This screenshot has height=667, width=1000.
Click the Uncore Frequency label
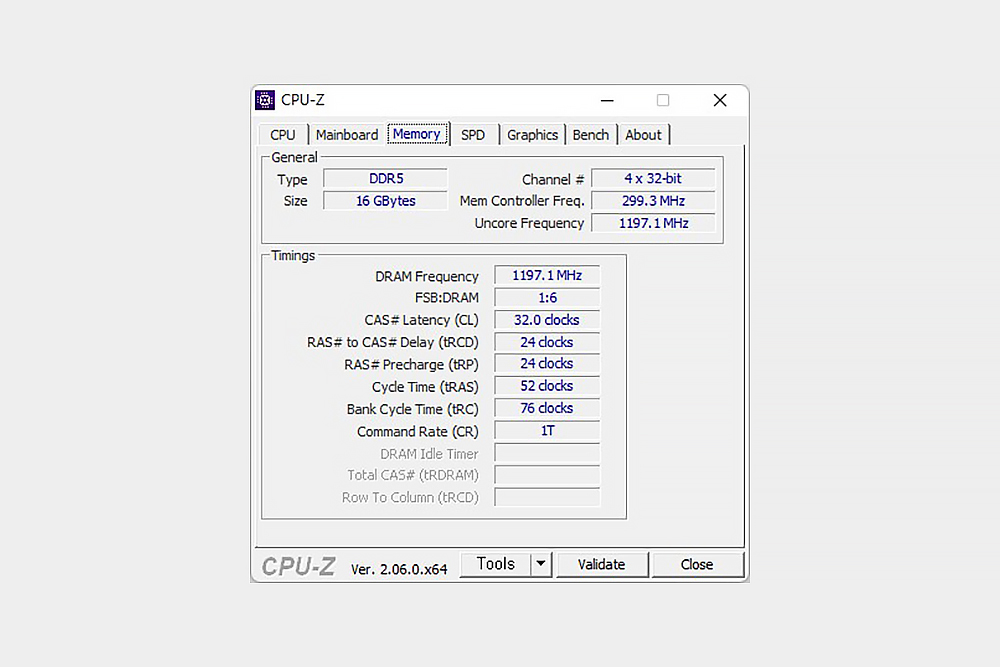529,223
